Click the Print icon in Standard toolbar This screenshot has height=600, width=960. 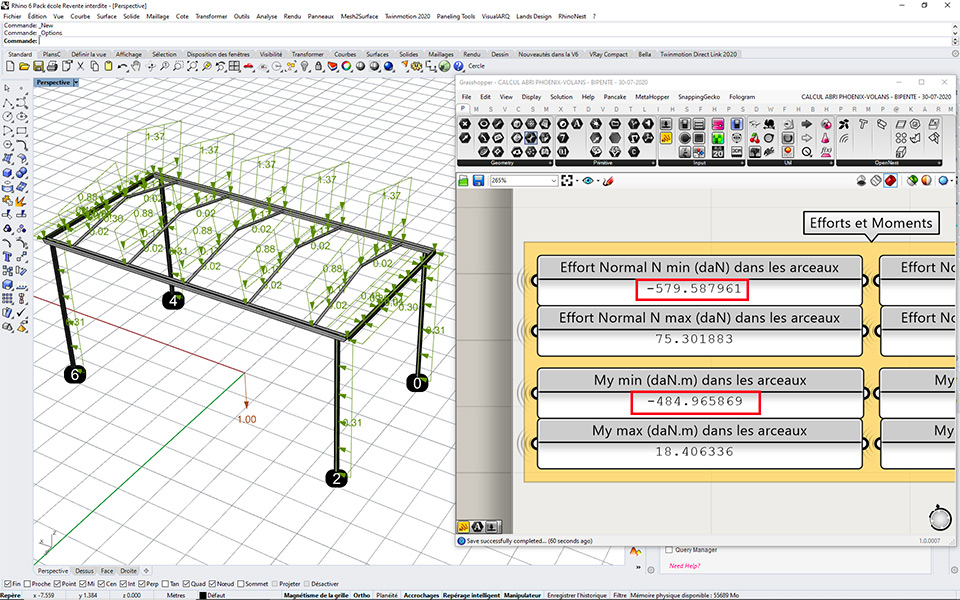[x=53, y=66]
